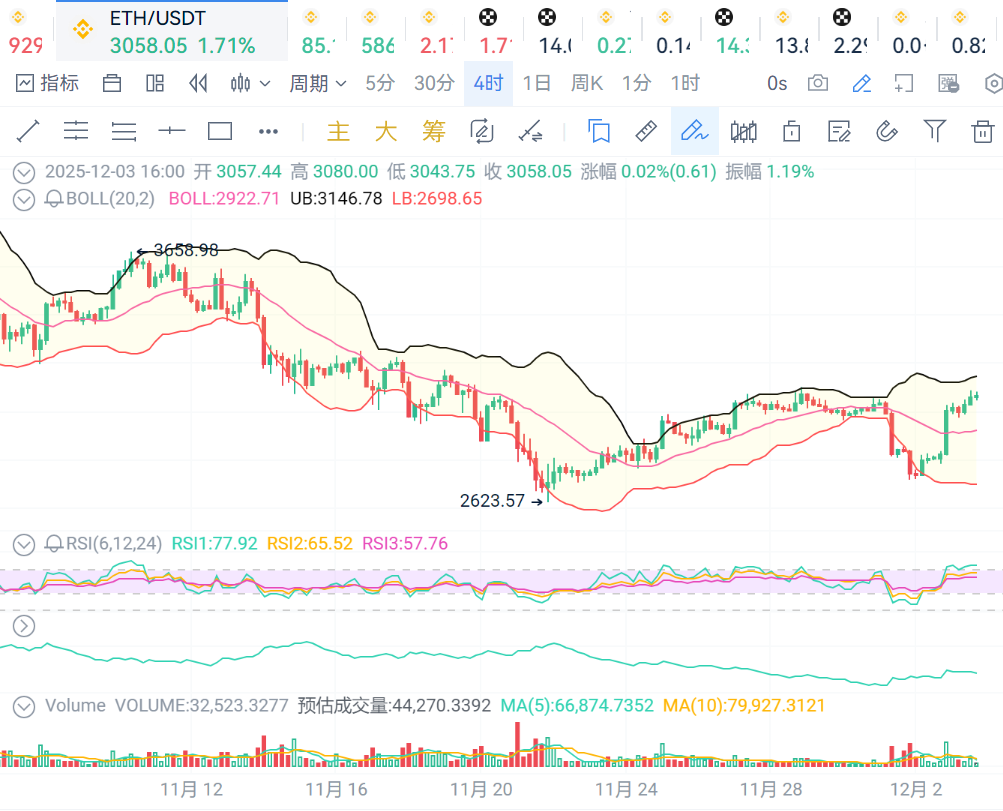Click the rewind replay icon
The width and height of the screenshot is (1003, 811).
pyautogui.click(x=198, y=84)
